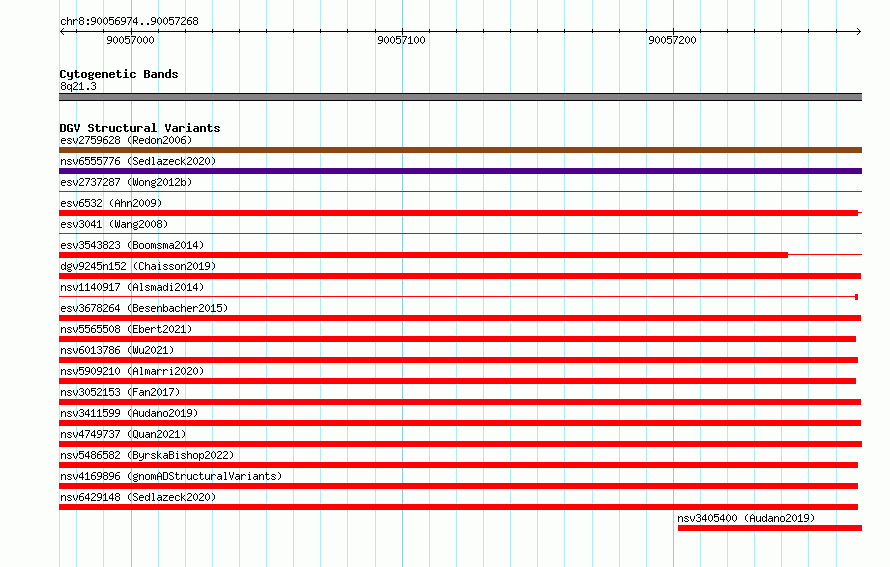Viewport: 890px width, 567px height.
Task: Open nsv4169896 (gnomADStructuralVariants) entry
Action: pyautogui.click(x=171, y=476)
